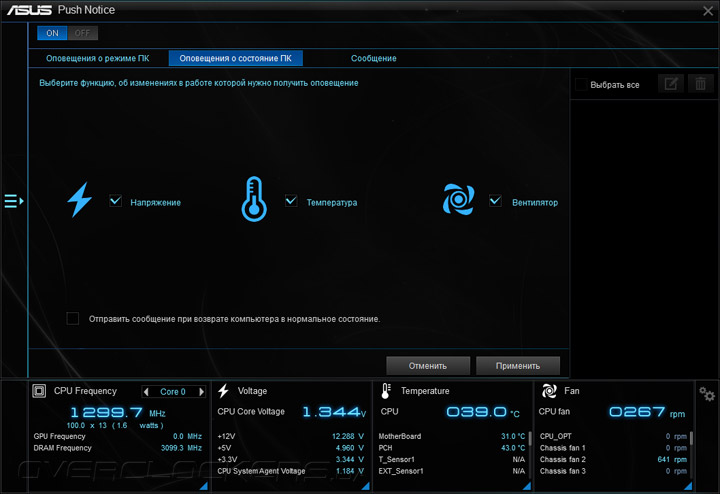Image resolution: width=720 pixels, height=494 pixels.
Task: Click the Core 0 selector label
Action: click(x=173, y=392)
